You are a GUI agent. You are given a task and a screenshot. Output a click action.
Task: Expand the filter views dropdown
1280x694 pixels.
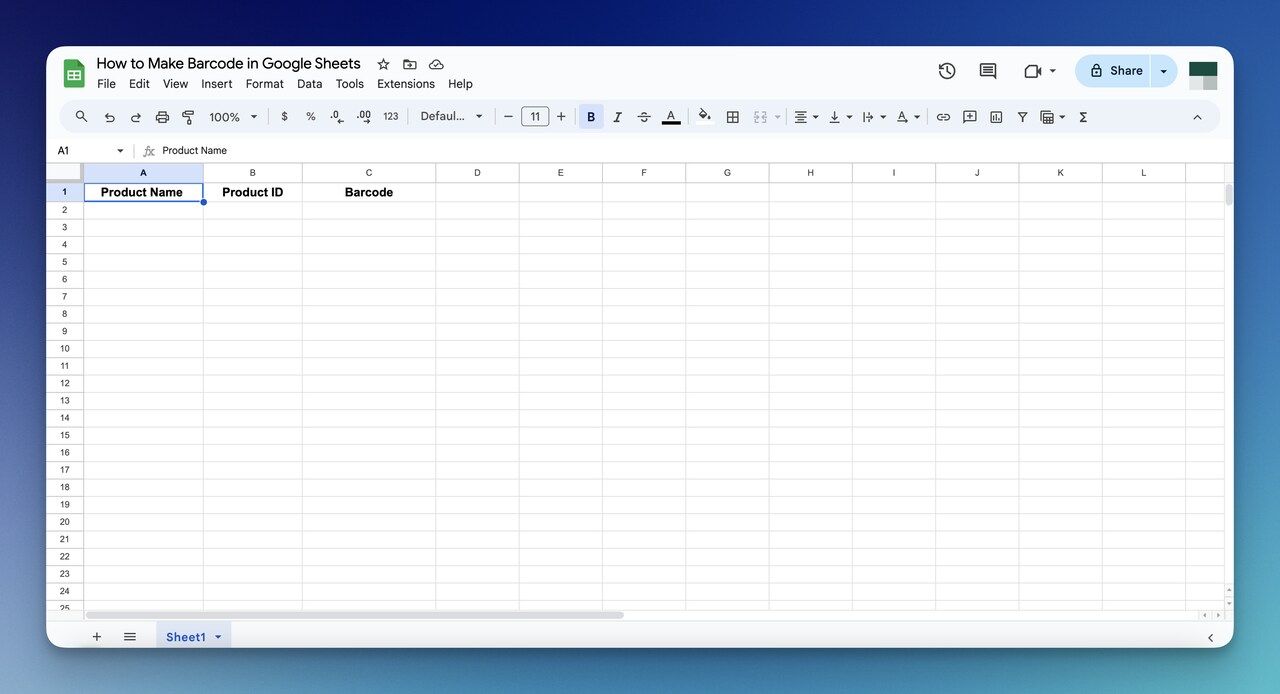(1062, 117)
